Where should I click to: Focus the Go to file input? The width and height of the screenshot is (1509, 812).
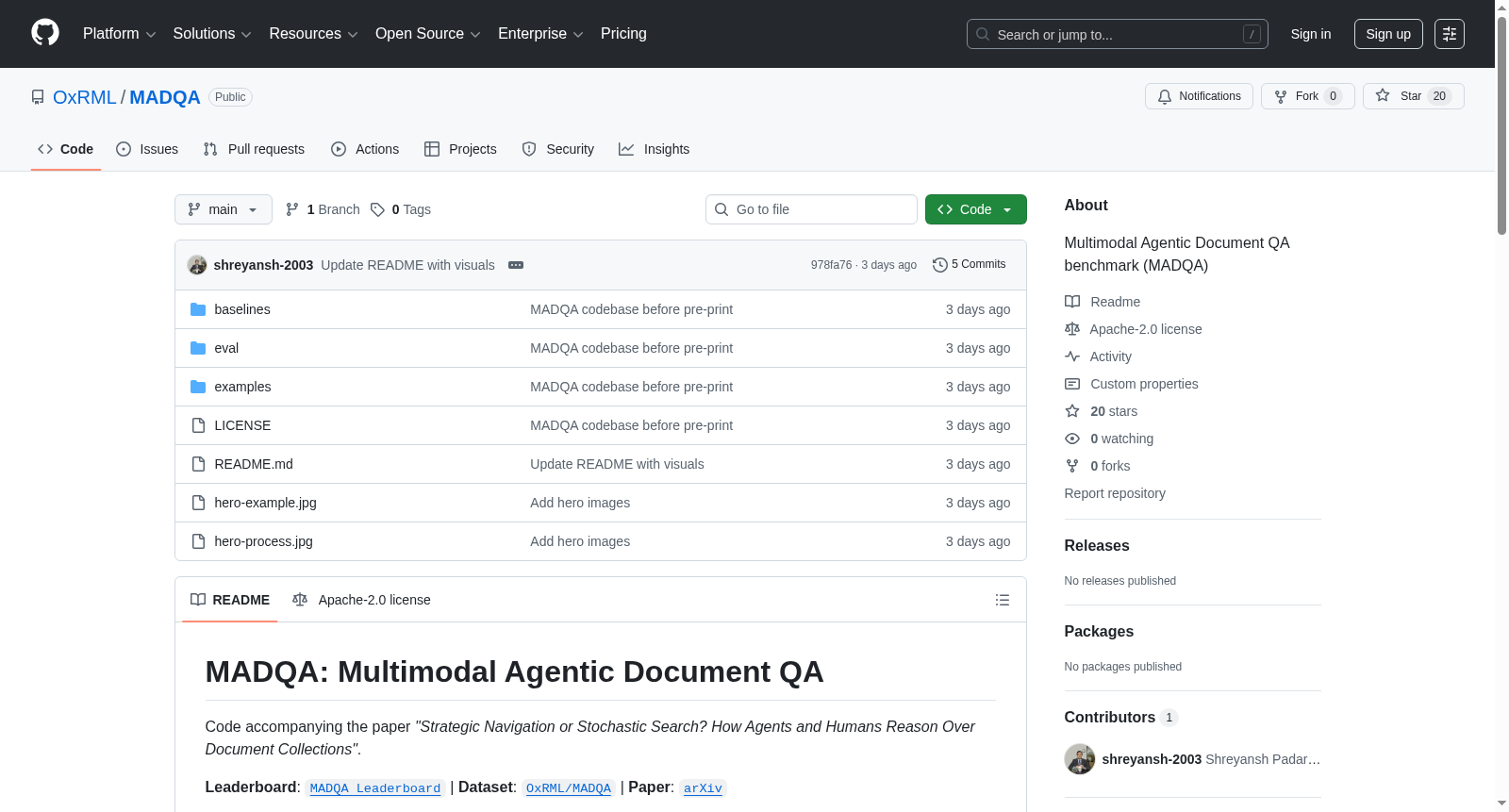click(811, 209)
